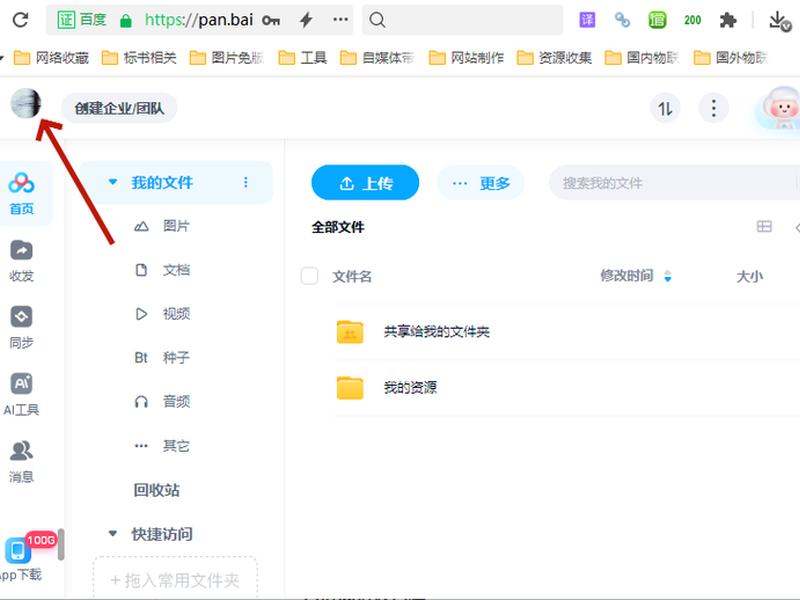Open the 资源收集 bookmark folder

point(555,58)
